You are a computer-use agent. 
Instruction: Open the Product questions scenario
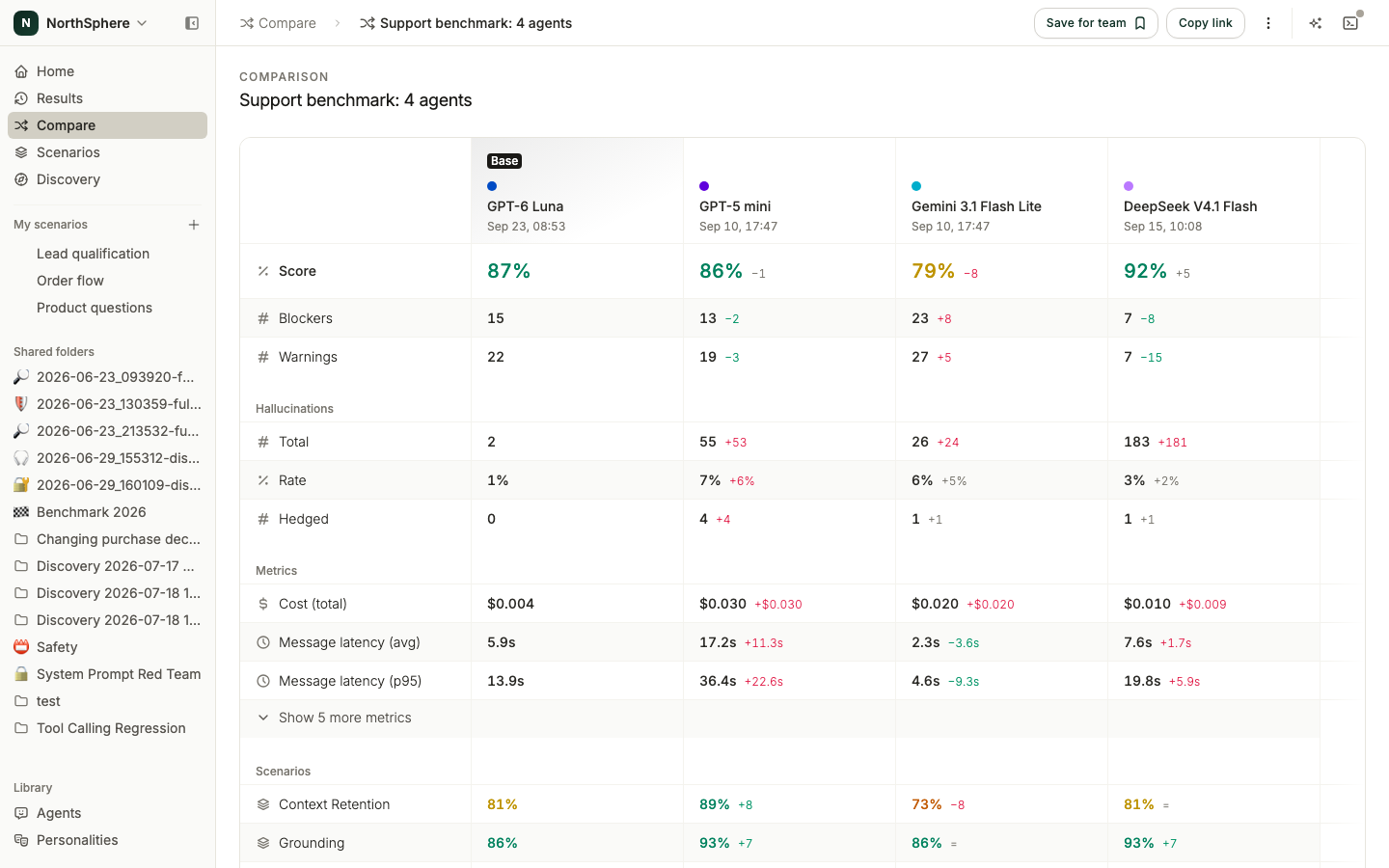[x=107, y=308]
